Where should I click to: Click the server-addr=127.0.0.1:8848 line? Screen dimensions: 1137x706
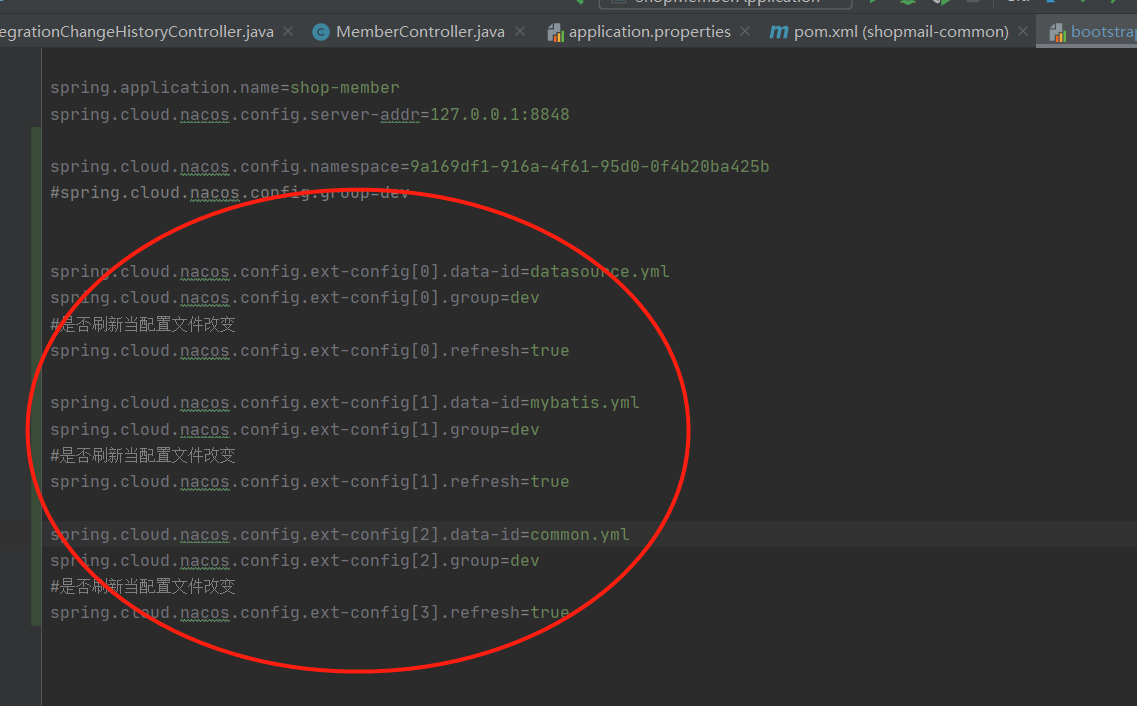click(x=310, y=115)
